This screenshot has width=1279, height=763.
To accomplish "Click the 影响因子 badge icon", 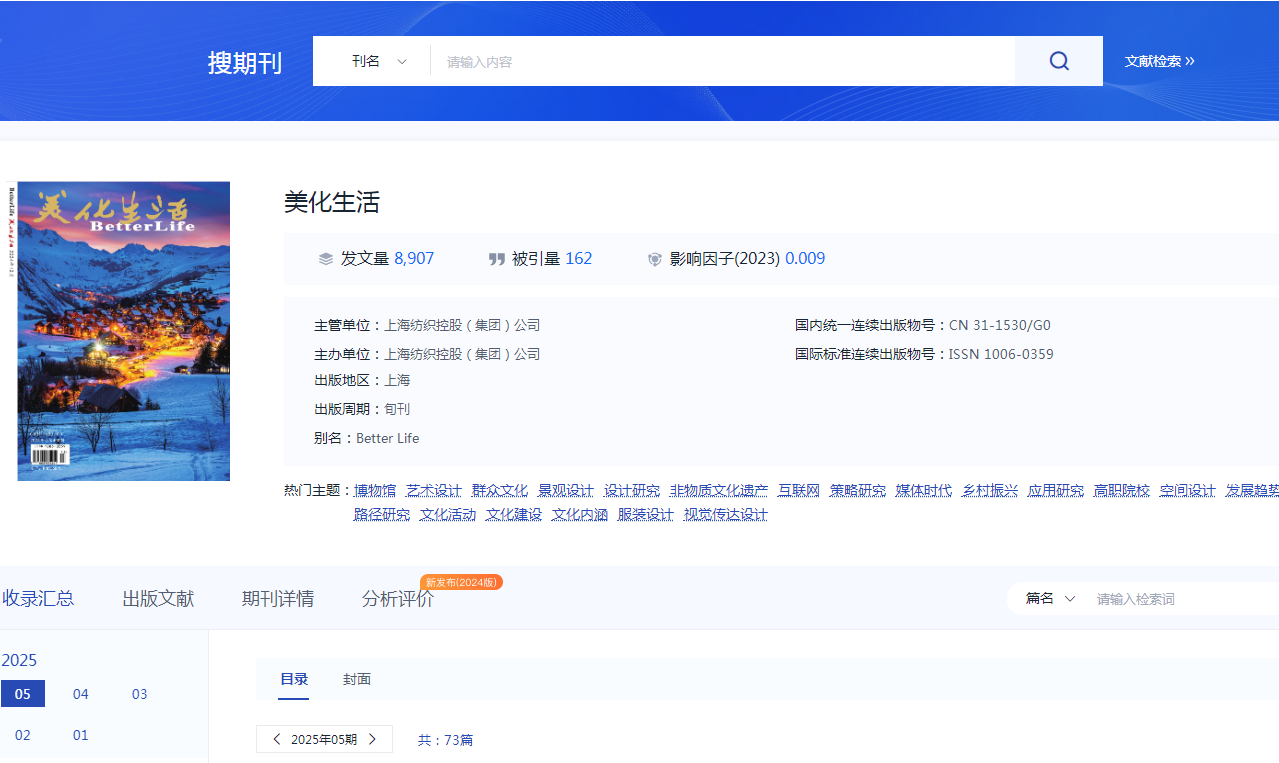I will point(655,259).
